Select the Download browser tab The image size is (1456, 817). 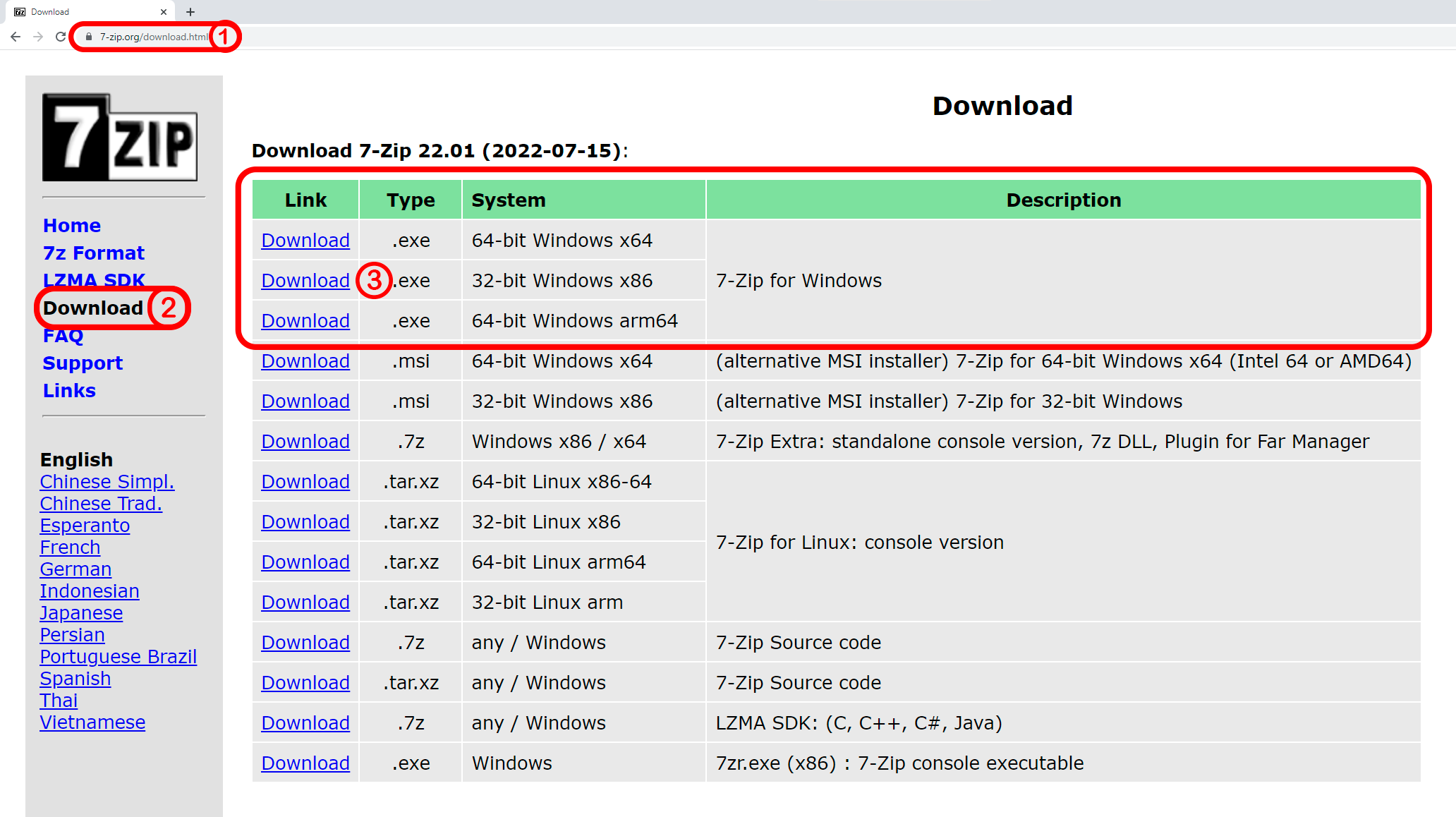pos(90,12)
